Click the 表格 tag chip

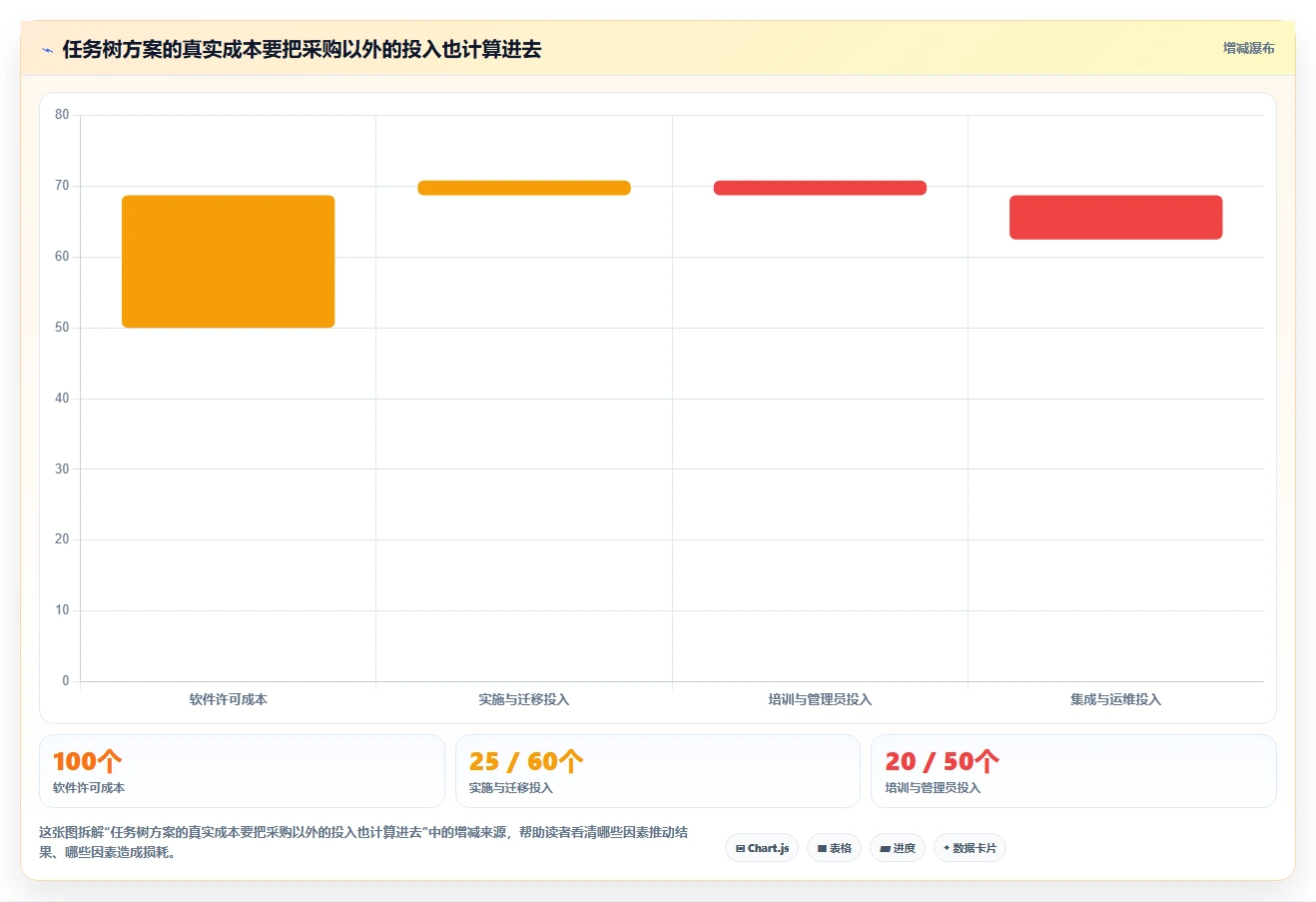click(x=834, y=848)
